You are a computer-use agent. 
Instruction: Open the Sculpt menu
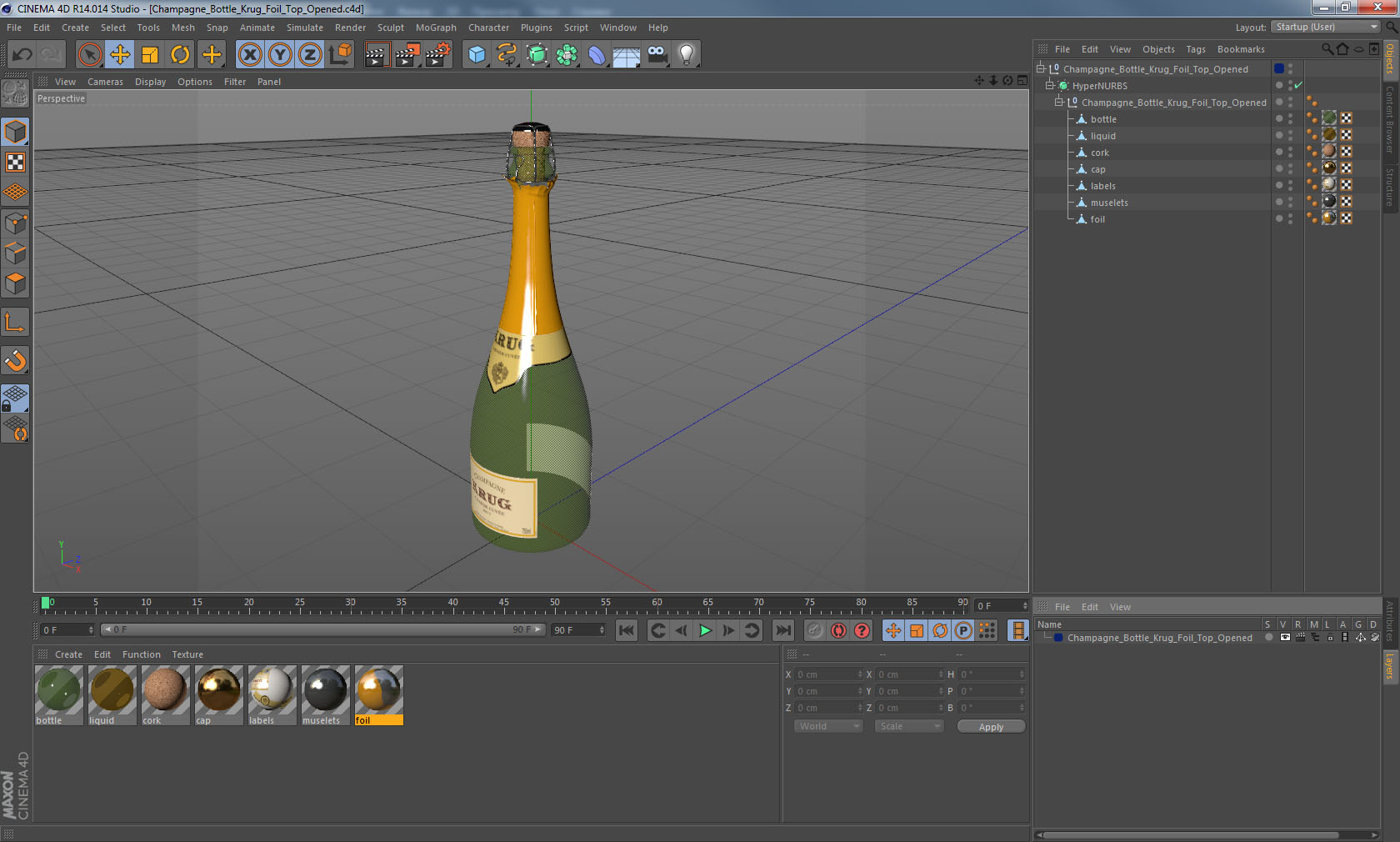(x=391, y=28)
